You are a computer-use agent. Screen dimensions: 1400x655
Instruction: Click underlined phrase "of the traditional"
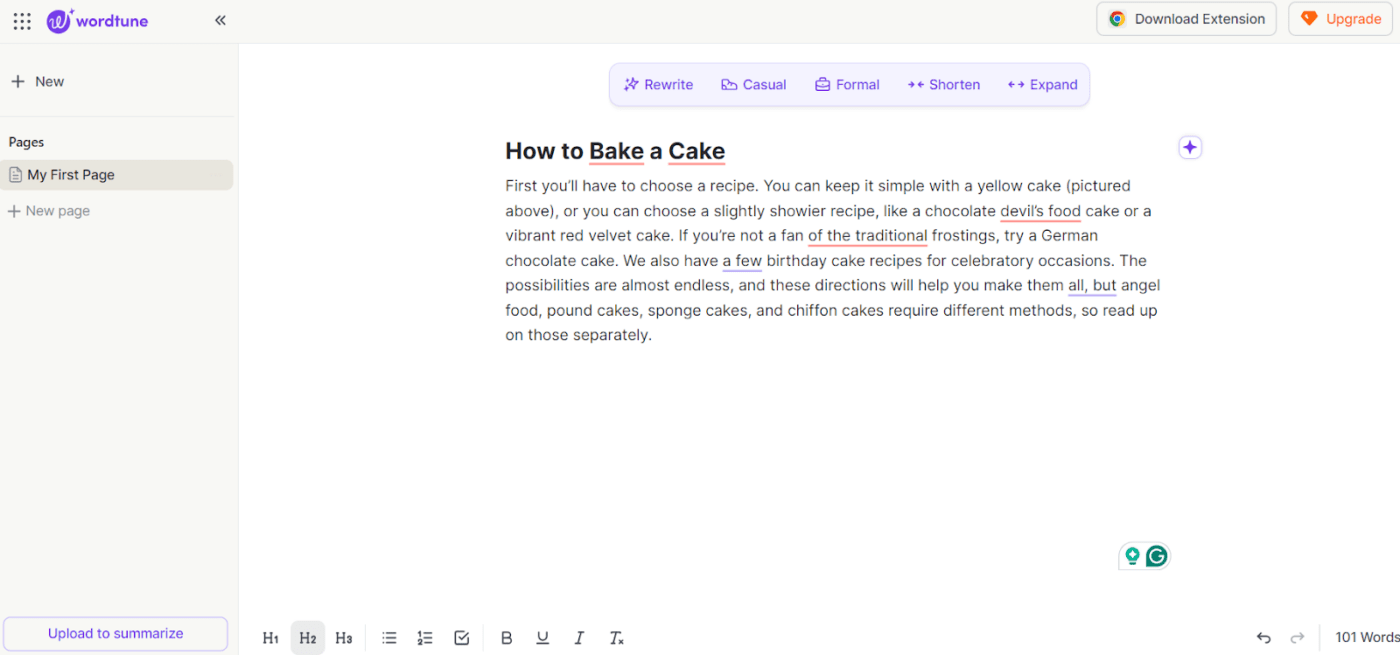[x=868, y=236]
